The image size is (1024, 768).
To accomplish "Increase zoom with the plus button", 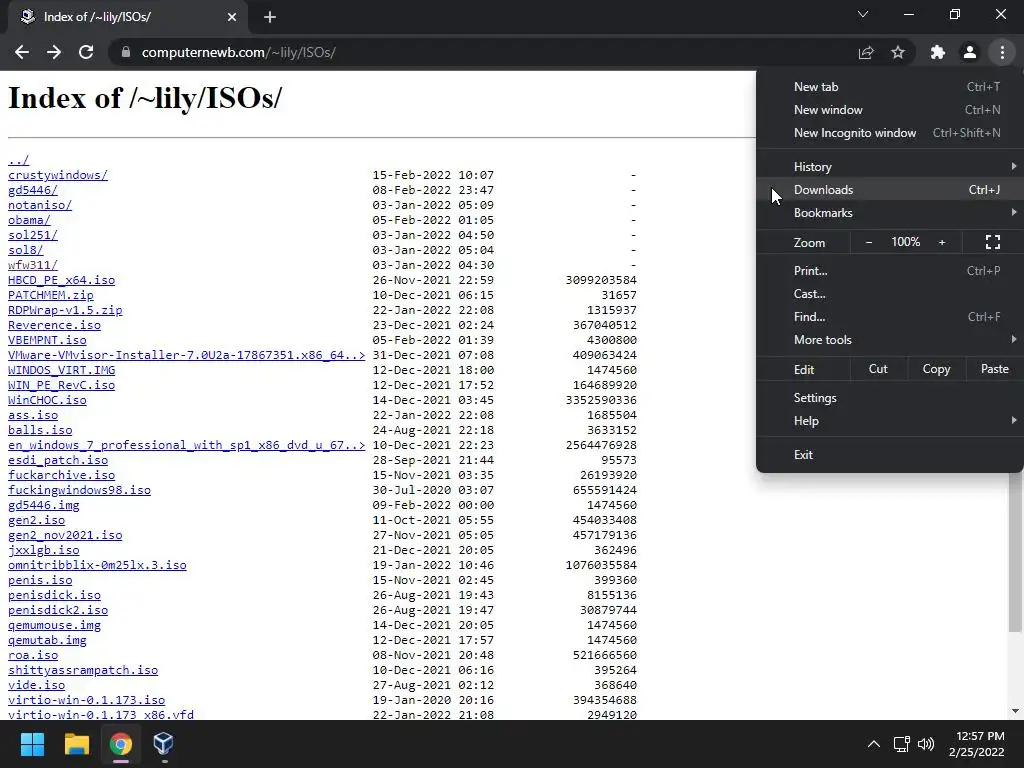I will (942, 242).
